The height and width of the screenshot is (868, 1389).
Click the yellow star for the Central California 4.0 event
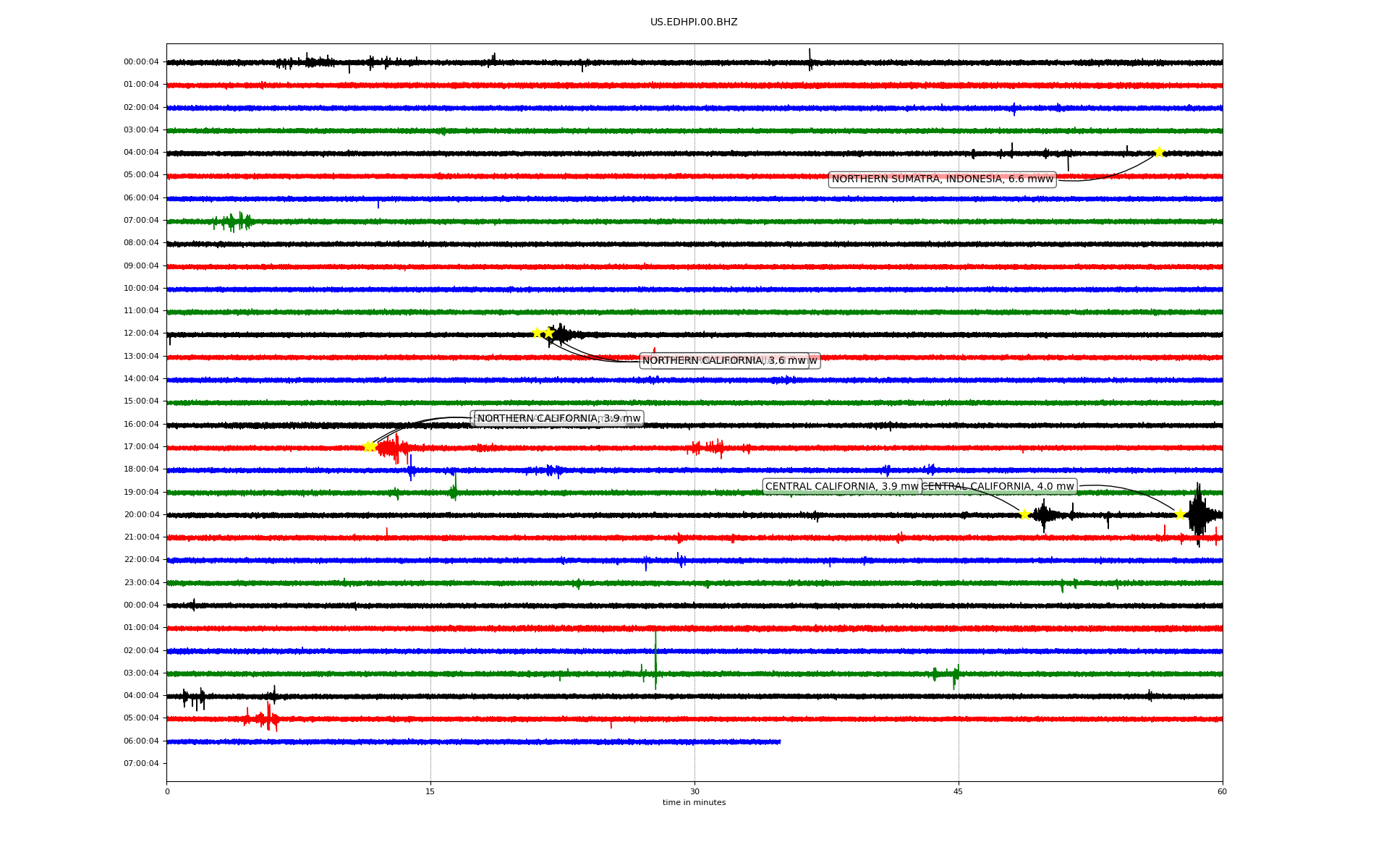(x=1180, y=514)
